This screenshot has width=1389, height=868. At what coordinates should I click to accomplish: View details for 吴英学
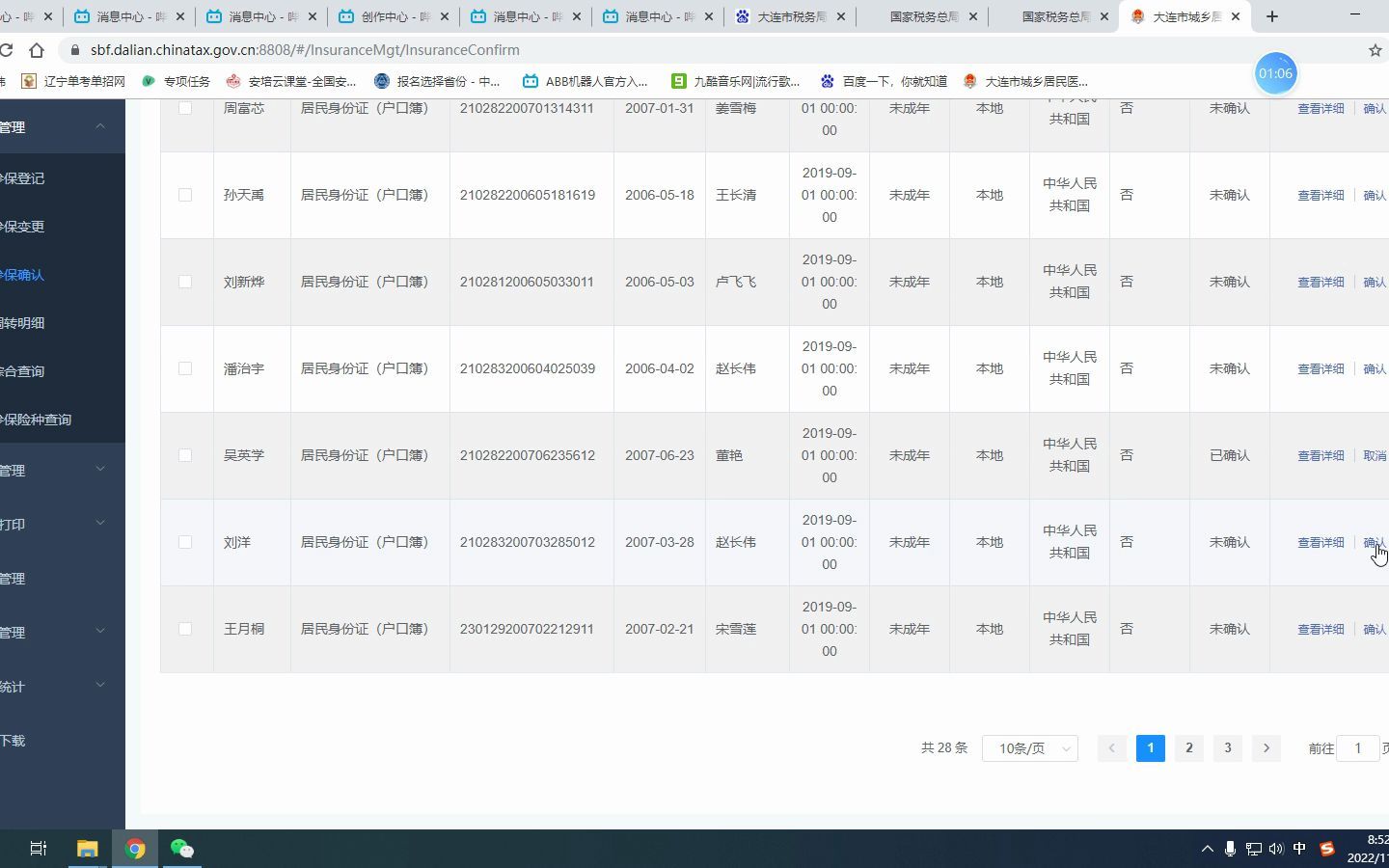(1321, 455)
